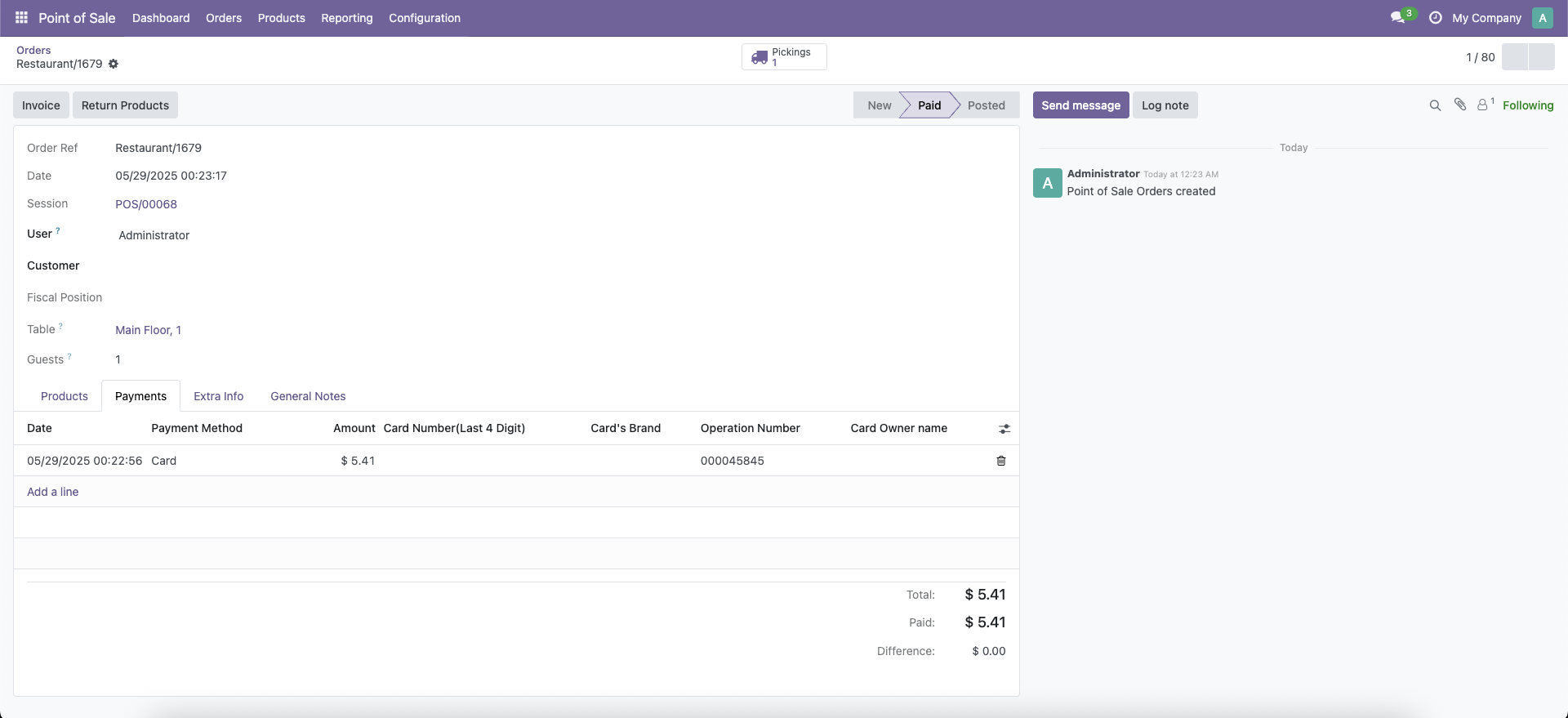Switch to the Products tab

[x=65, y=396]
